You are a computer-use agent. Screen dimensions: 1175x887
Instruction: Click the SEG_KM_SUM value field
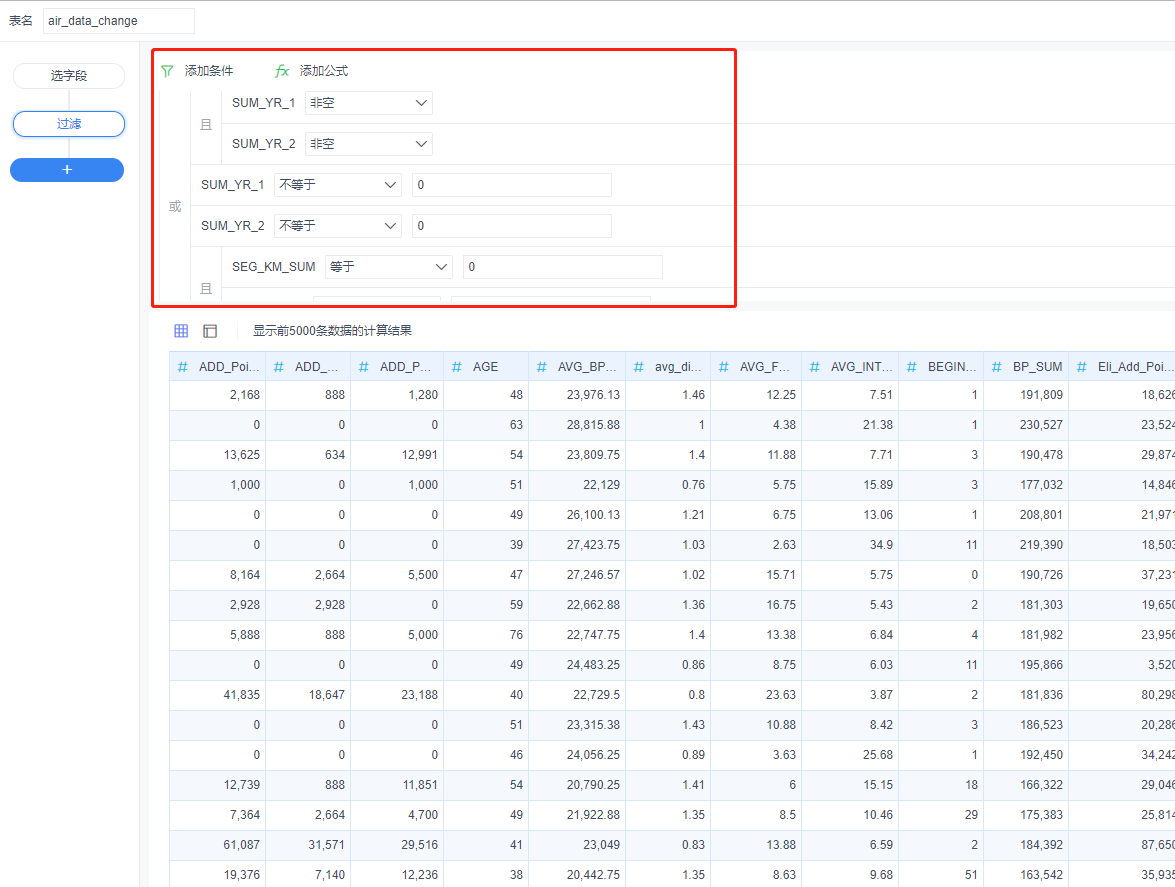(563, 267)
